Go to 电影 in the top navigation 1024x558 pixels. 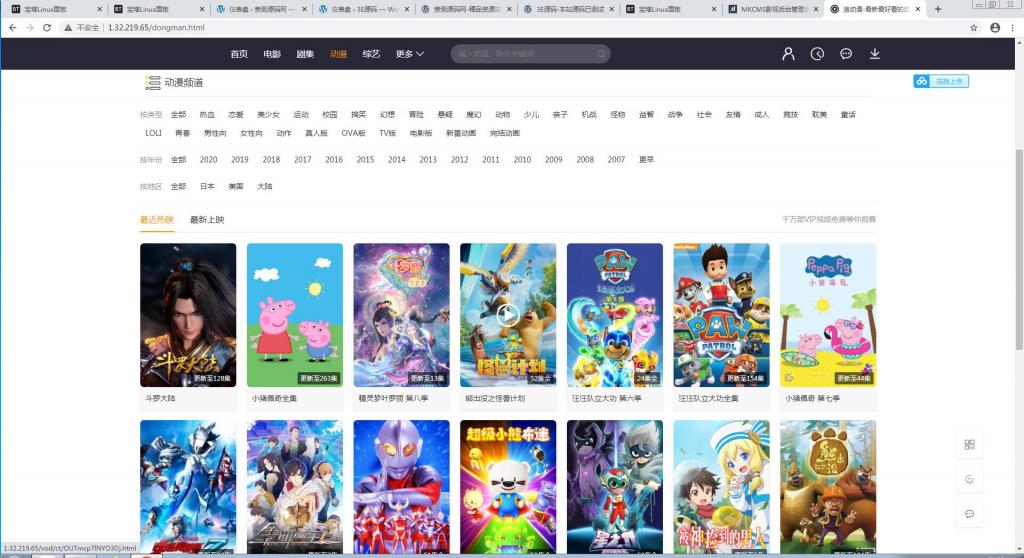click(272, 53)
